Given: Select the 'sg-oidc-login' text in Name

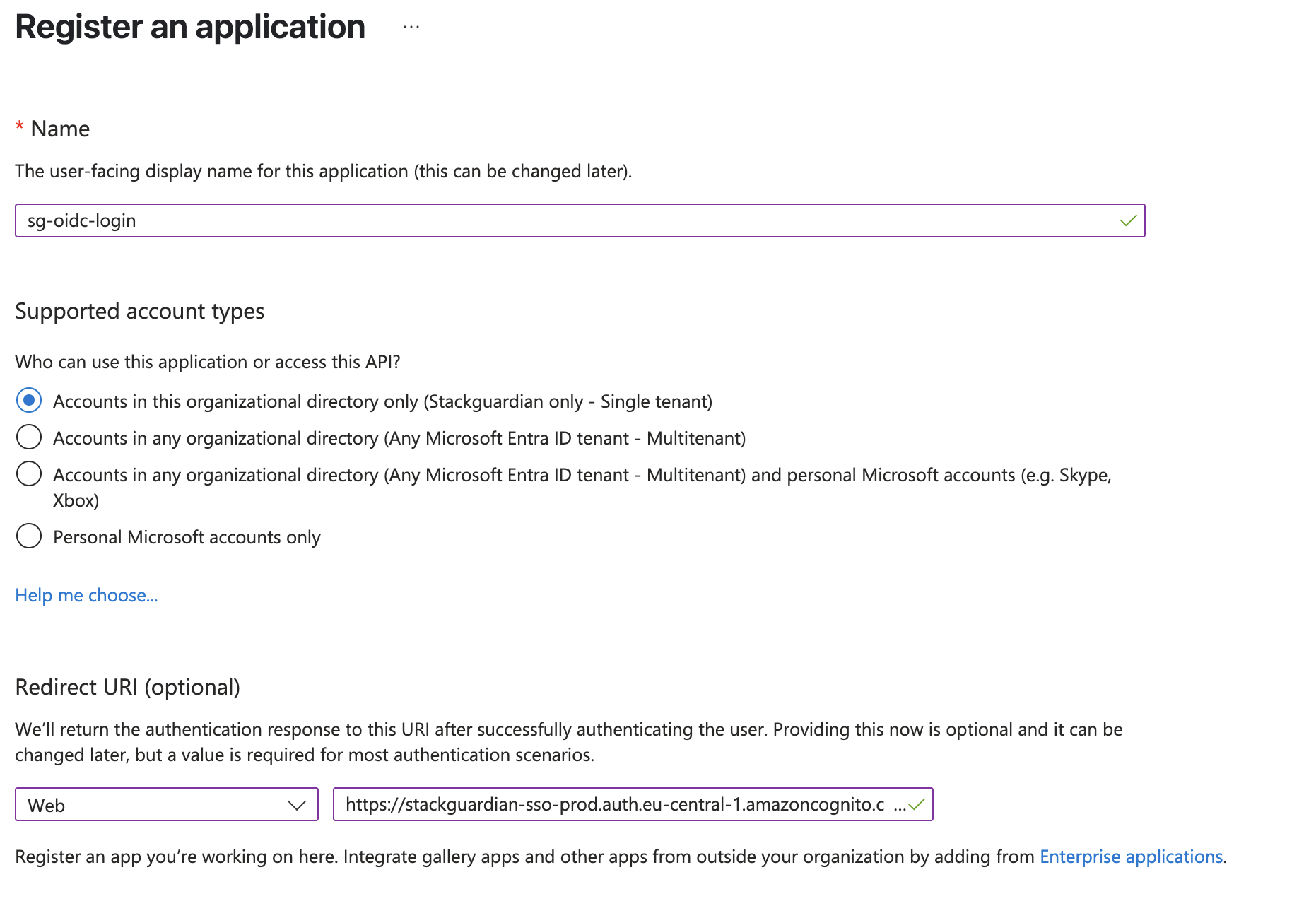Looking at the screenshot, I should 81,220.
